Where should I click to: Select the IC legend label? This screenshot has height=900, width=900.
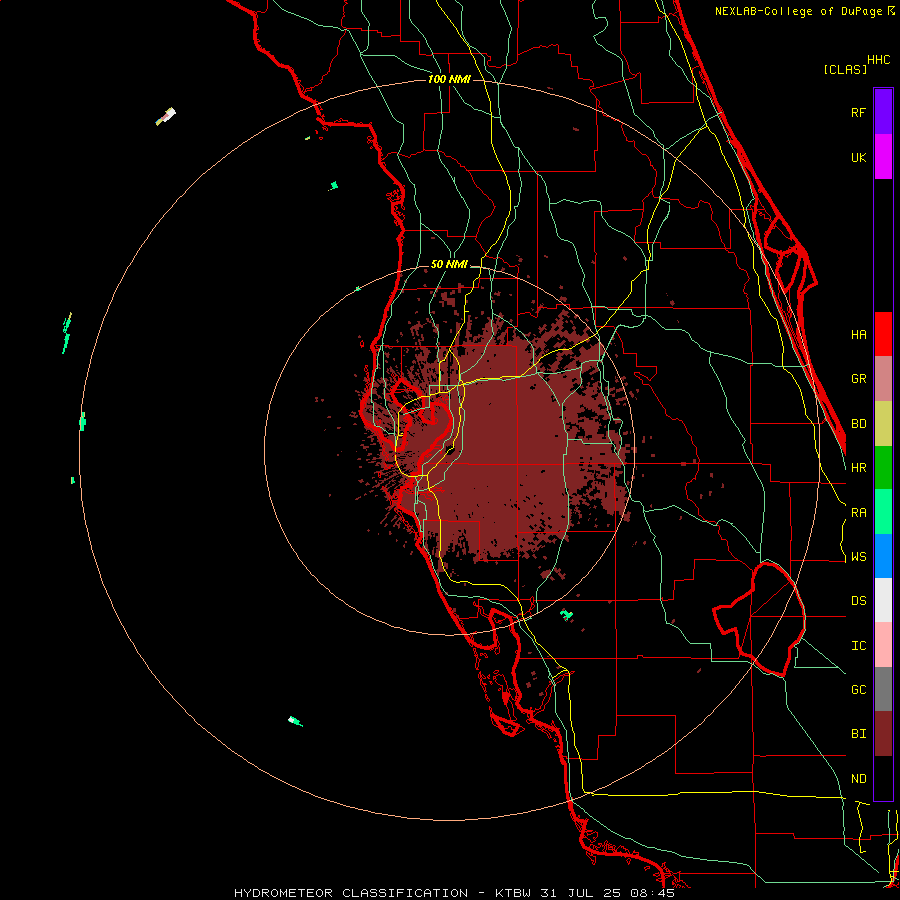pos(859,645)
